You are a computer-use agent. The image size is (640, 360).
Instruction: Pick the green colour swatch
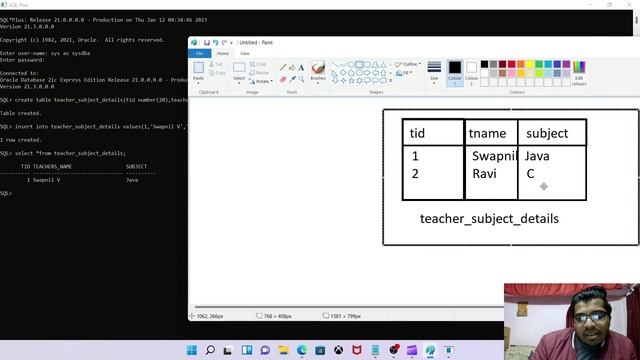539,64
